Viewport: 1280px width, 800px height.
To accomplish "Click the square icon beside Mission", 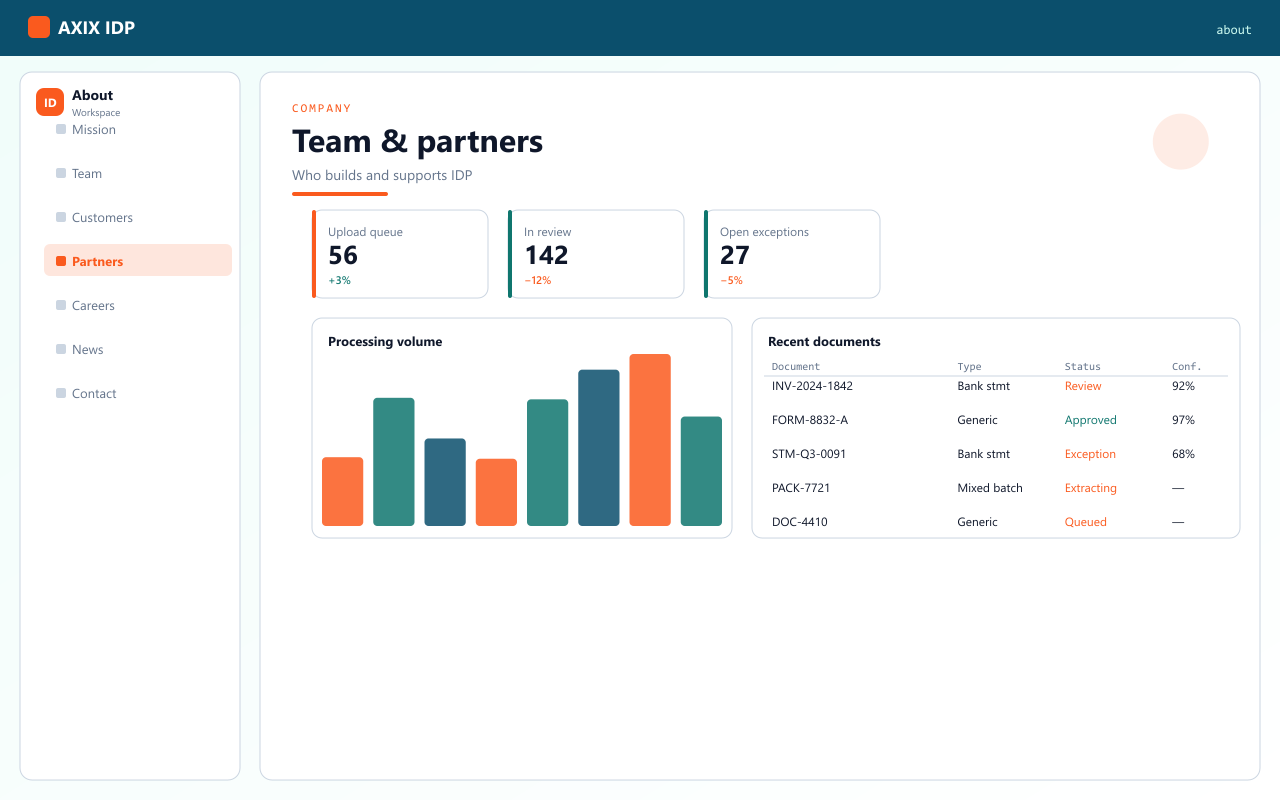I will 61,129.
